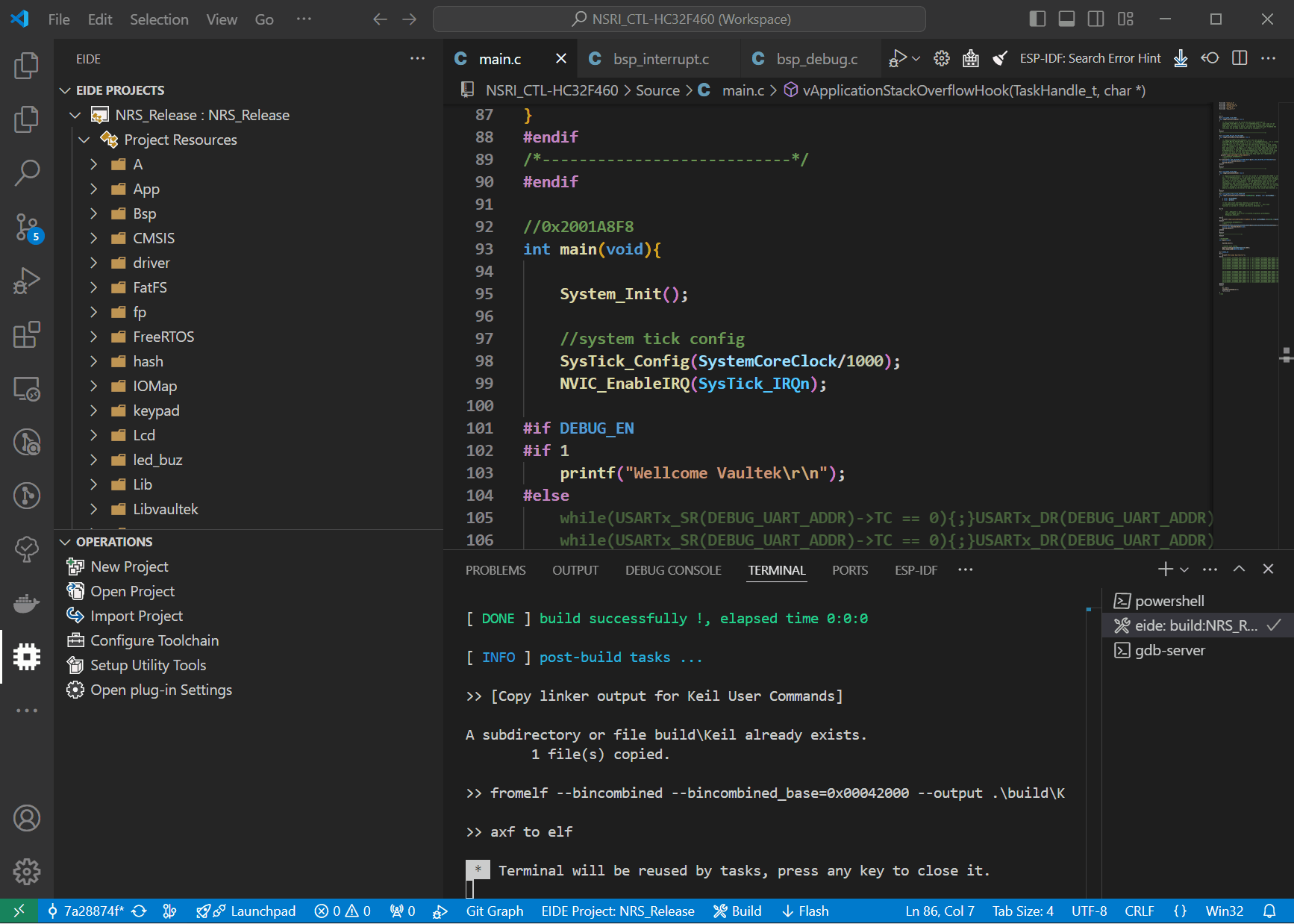
Task: Open the File menu
Action: [x=59, y=19]
